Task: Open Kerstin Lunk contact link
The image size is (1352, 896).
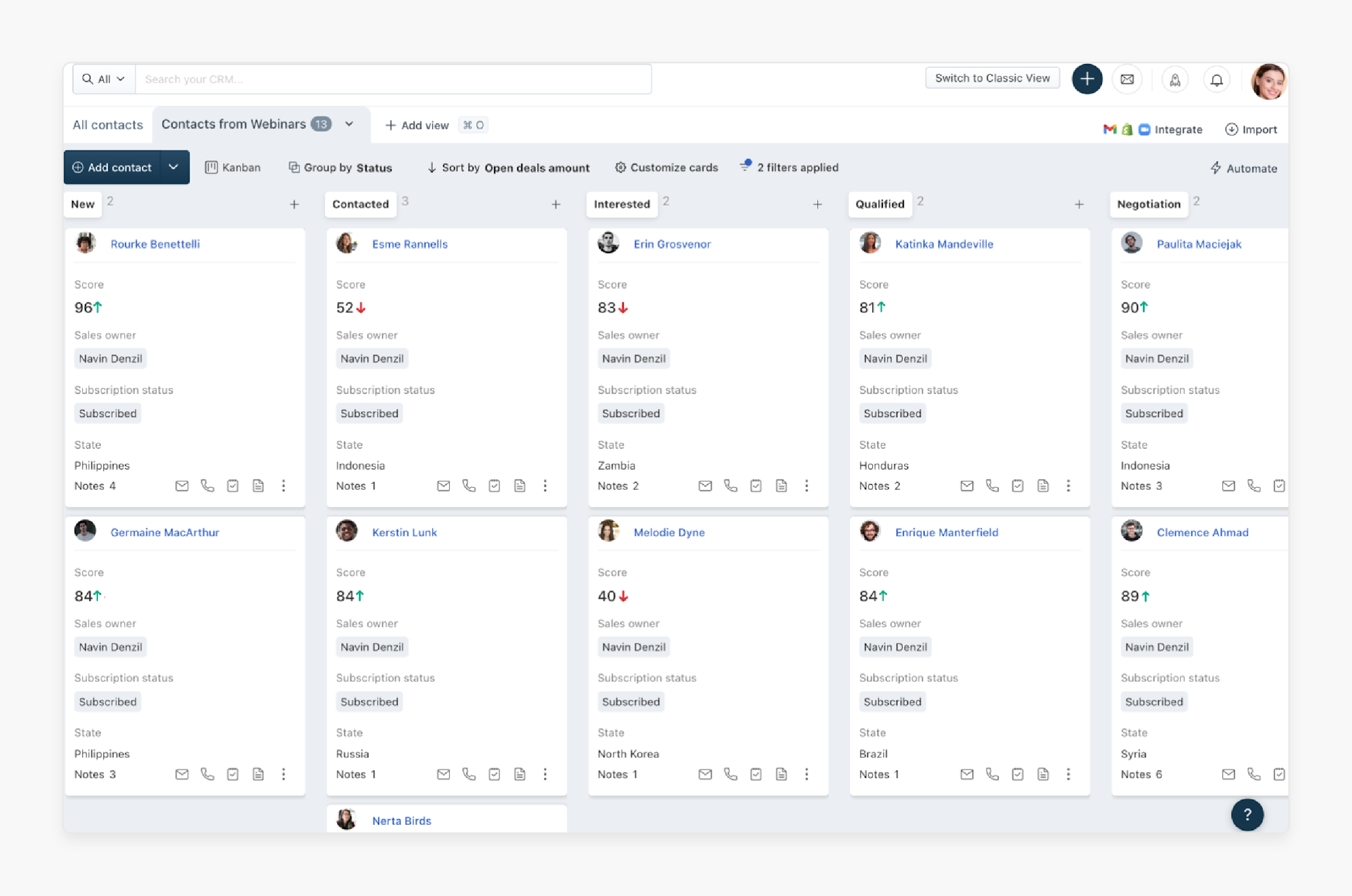Action: 405,533
